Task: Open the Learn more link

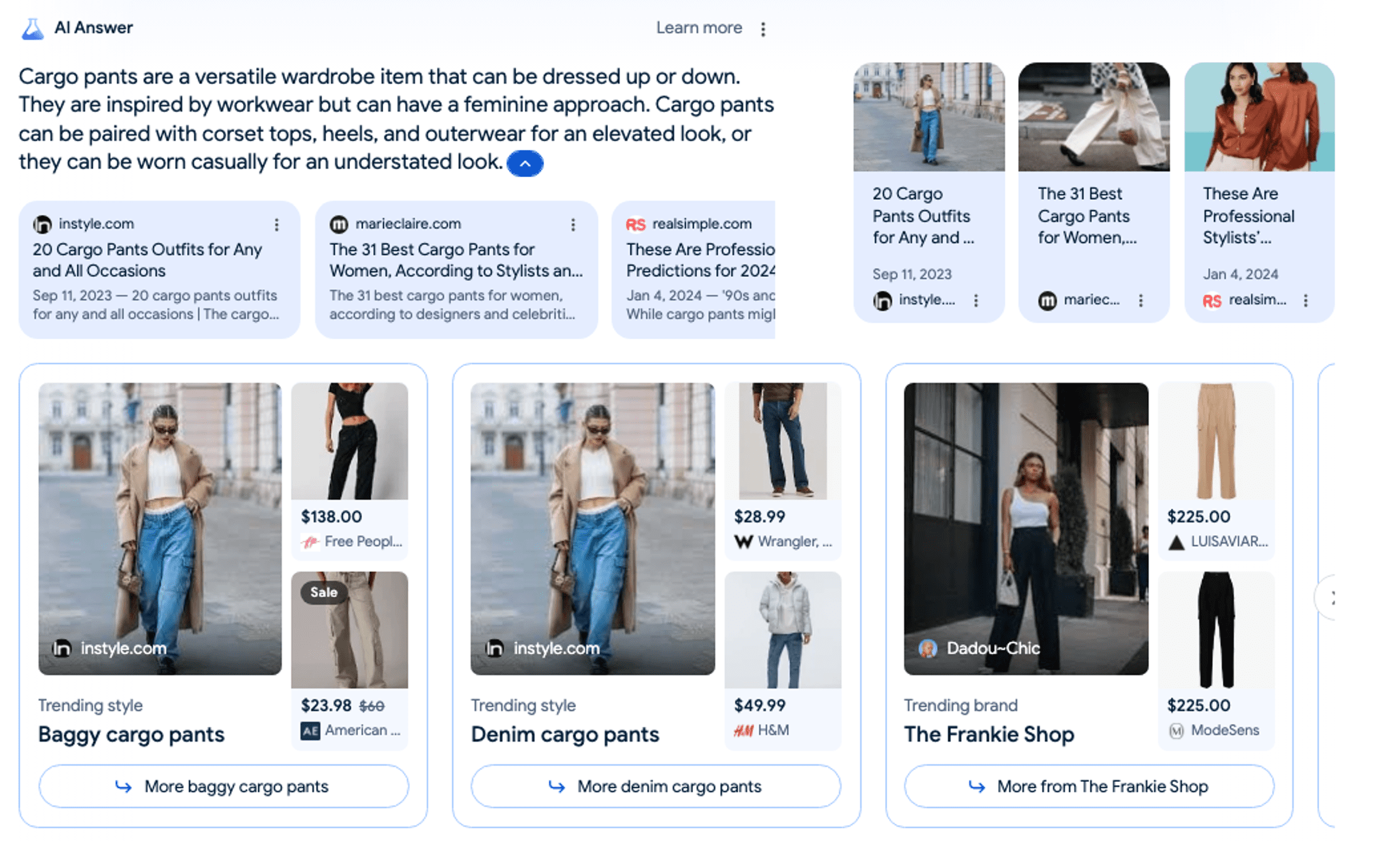Action: 699,28
